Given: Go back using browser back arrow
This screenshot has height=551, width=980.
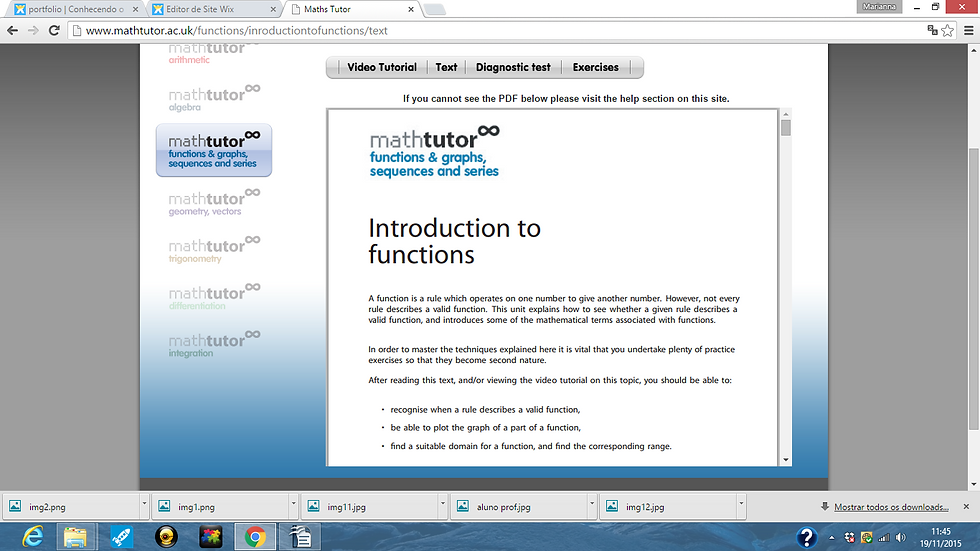Looking at the screenshot, I should pyautogui.click(x=12, y=30).
